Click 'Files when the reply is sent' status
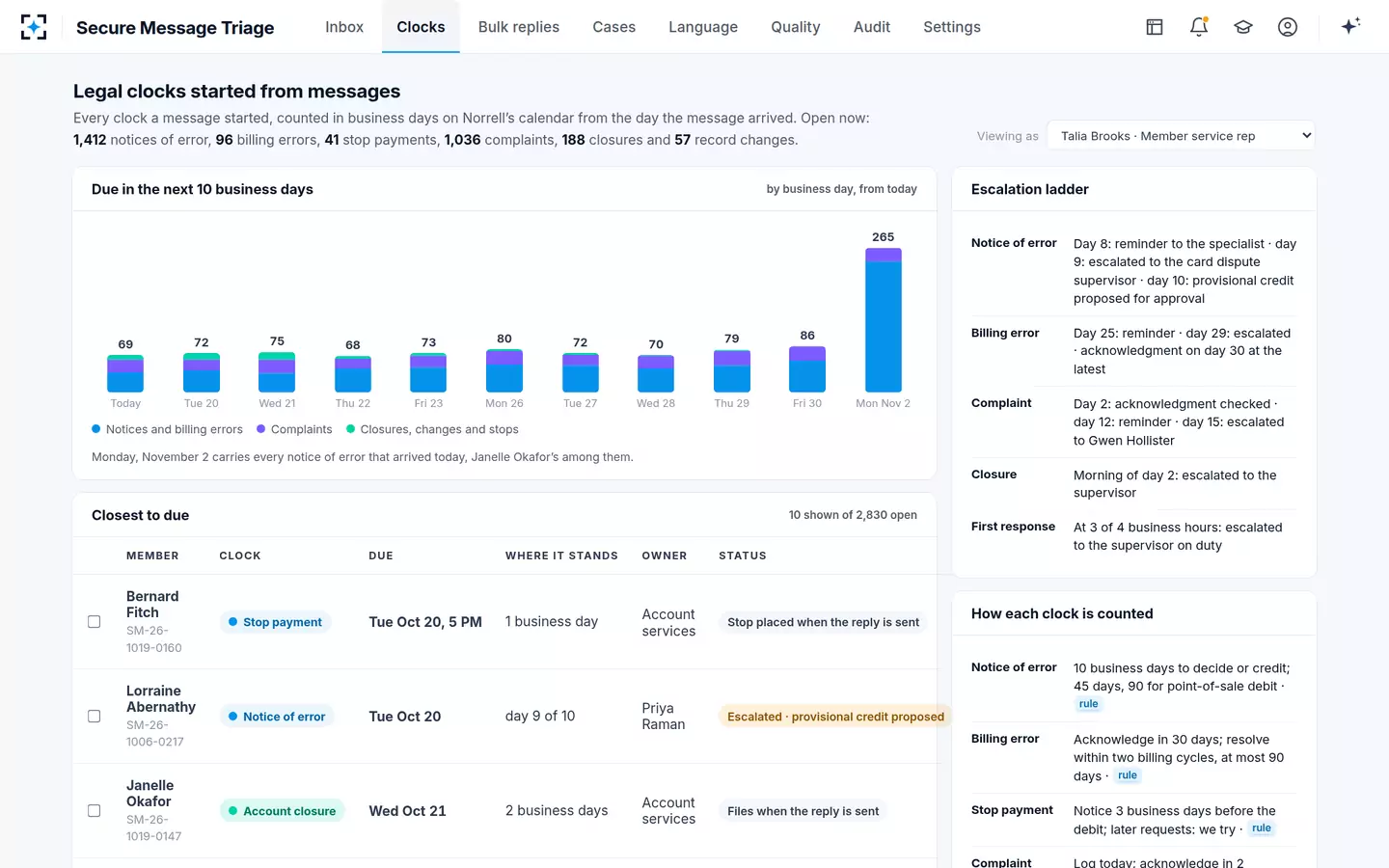 [803, 811]
